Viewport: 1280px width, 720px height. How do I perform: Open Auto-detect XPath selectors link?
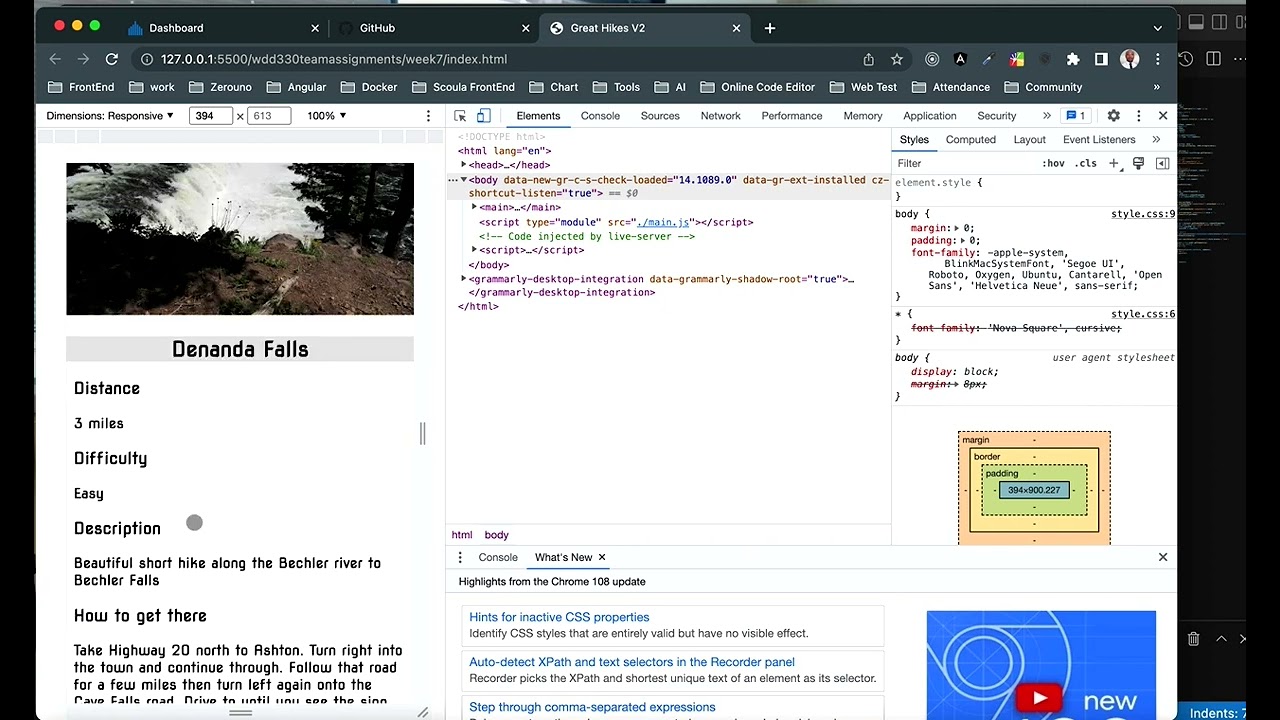coord(632,662)
